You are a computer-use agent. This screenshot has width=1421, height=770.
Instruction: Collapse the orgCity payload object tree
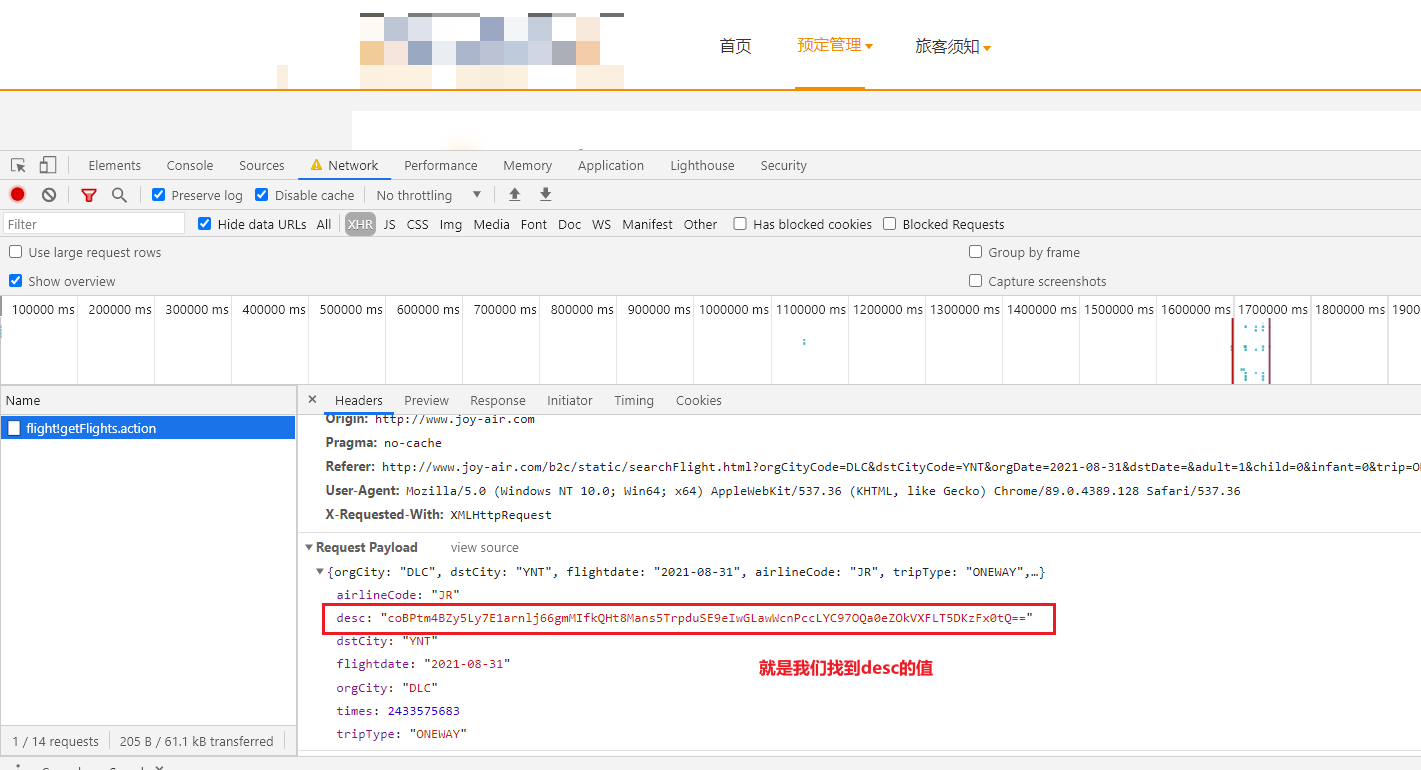[320, 572]
